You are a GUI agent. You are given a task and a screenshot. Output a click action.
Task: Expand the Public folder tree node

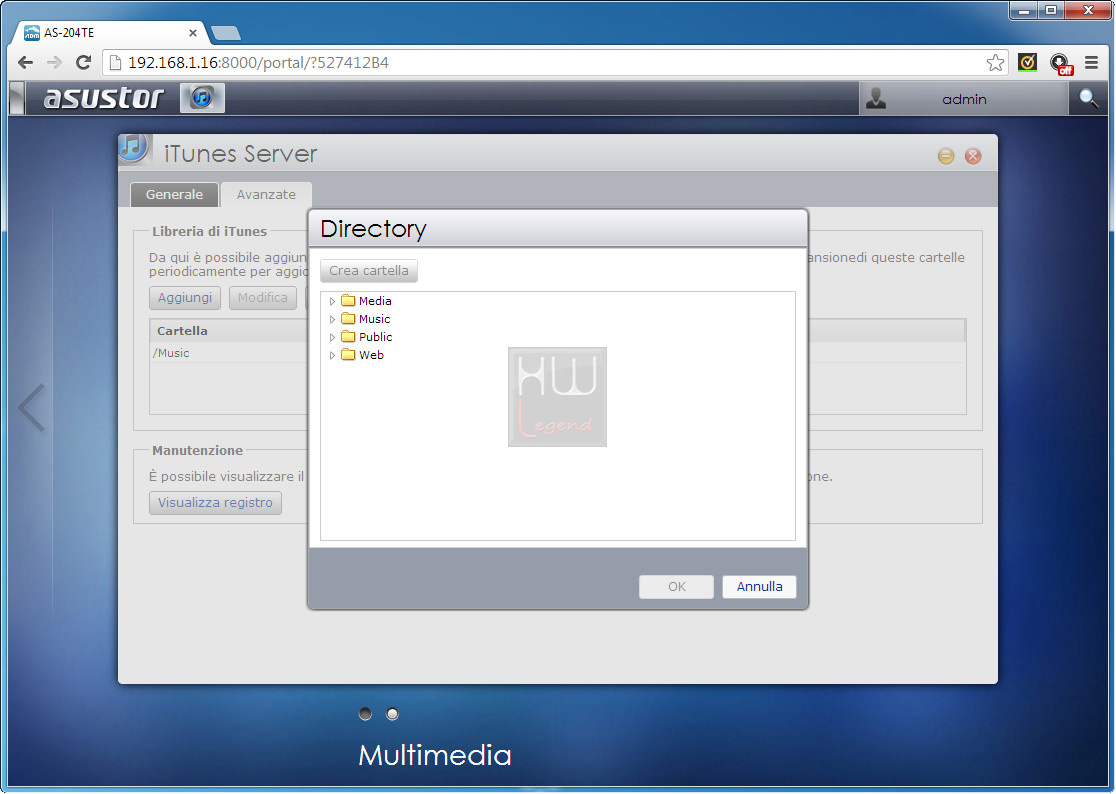pyautogui.click(x=332, y=337)
